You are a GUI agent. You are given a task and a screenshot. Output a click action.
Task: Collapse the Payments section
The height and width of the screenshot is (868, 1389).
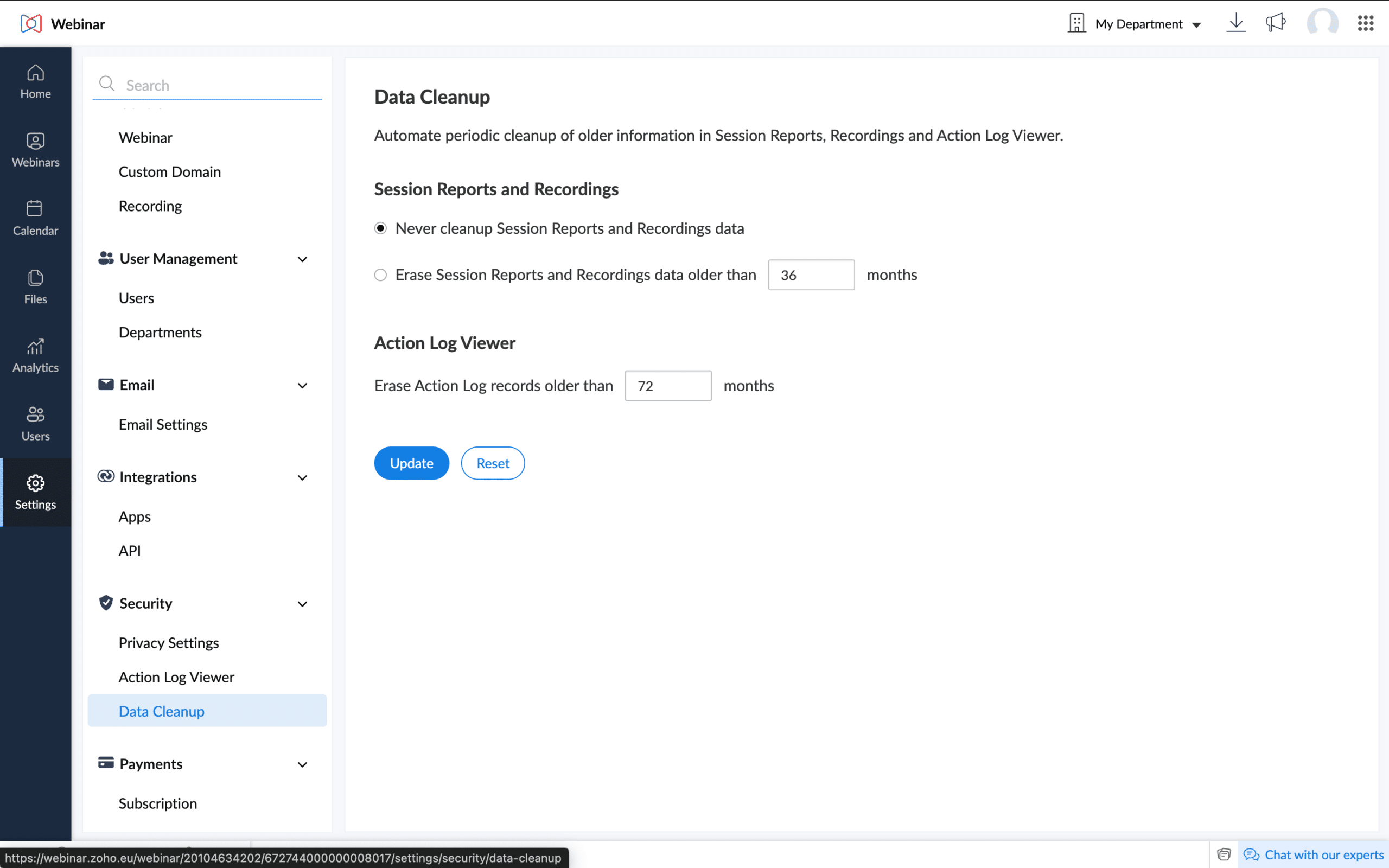[x=302, y=764]
